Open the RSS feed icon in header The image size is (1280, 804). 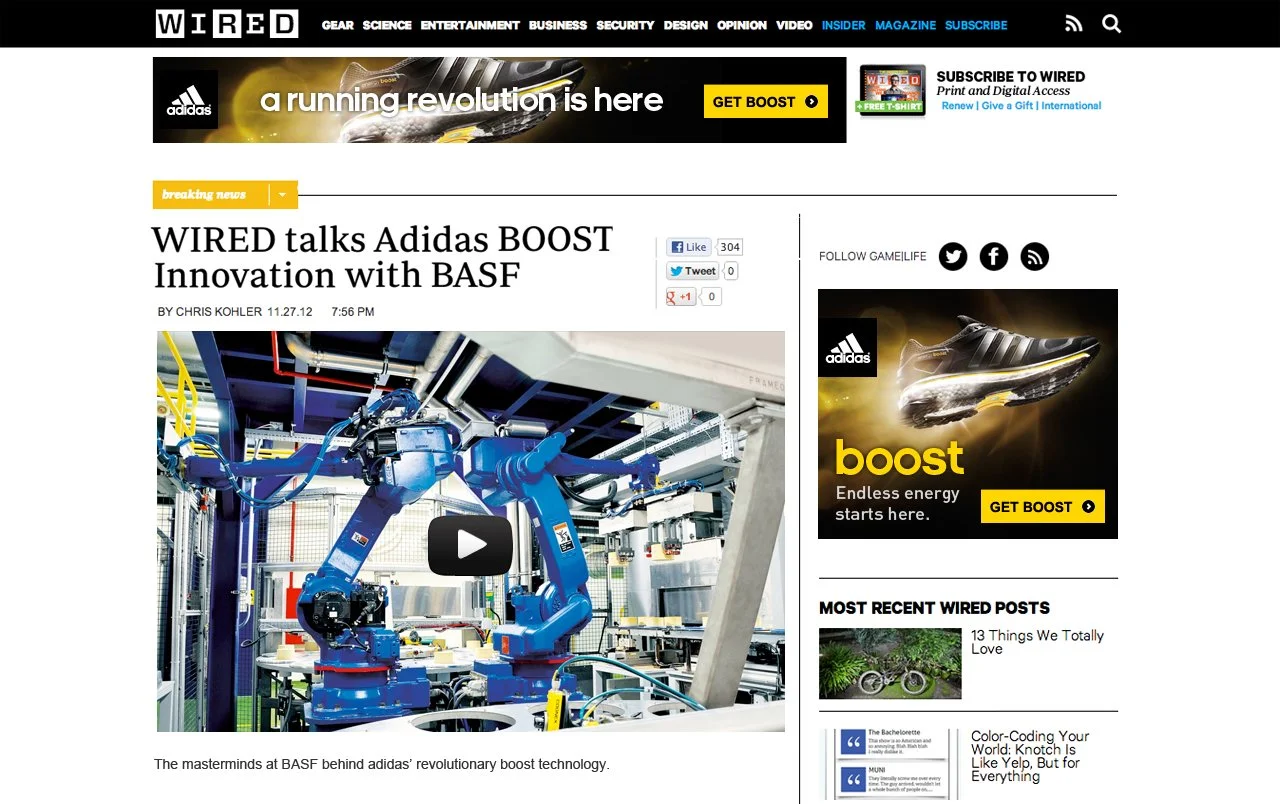coord(1074,24)
